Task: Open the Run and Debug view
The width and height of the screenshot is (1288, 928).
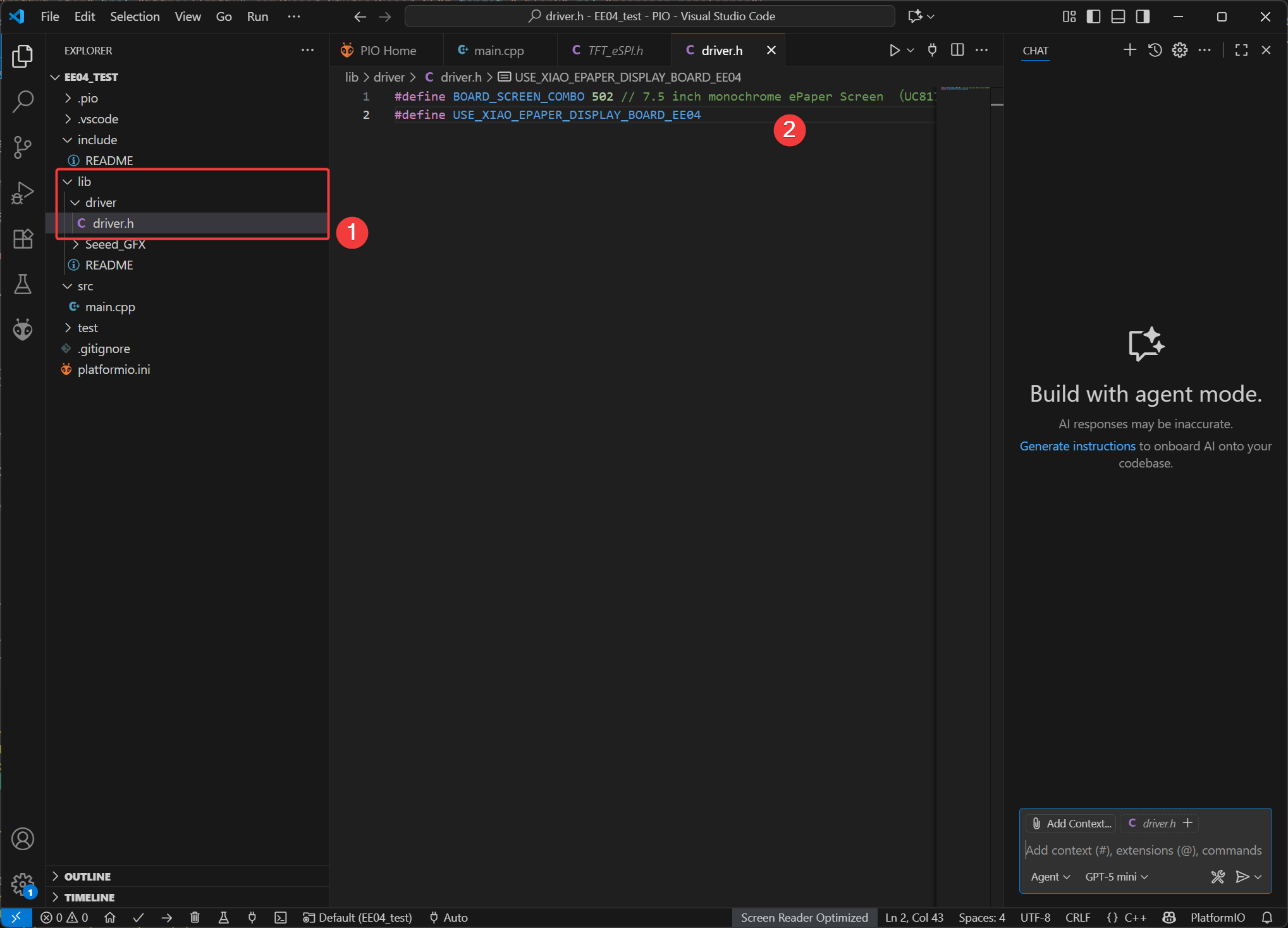Action: (23, 193)
